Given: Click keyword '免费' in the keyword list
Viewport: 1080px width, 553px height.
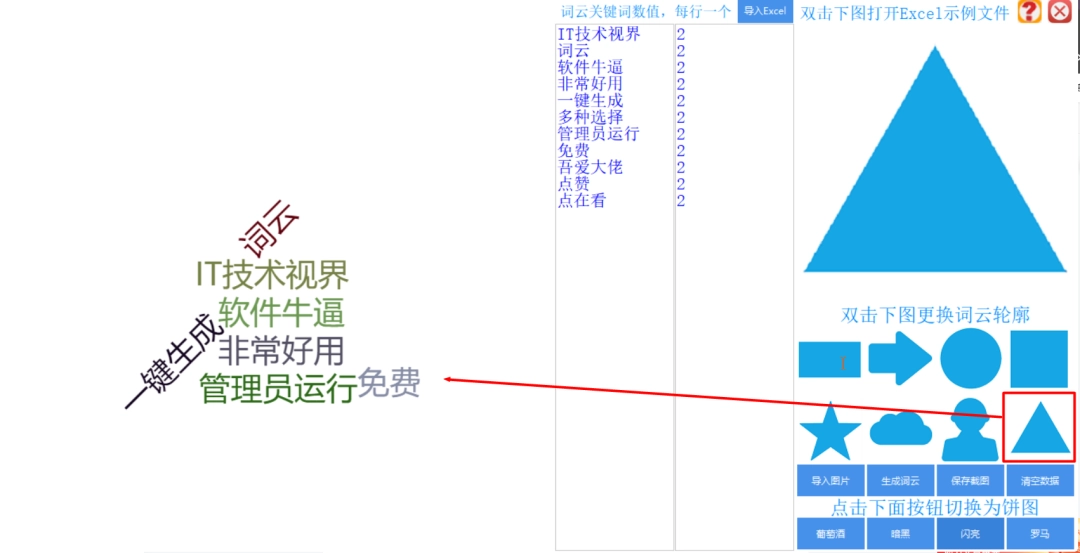Looking at the screenshot, I should tap(573, 151).
